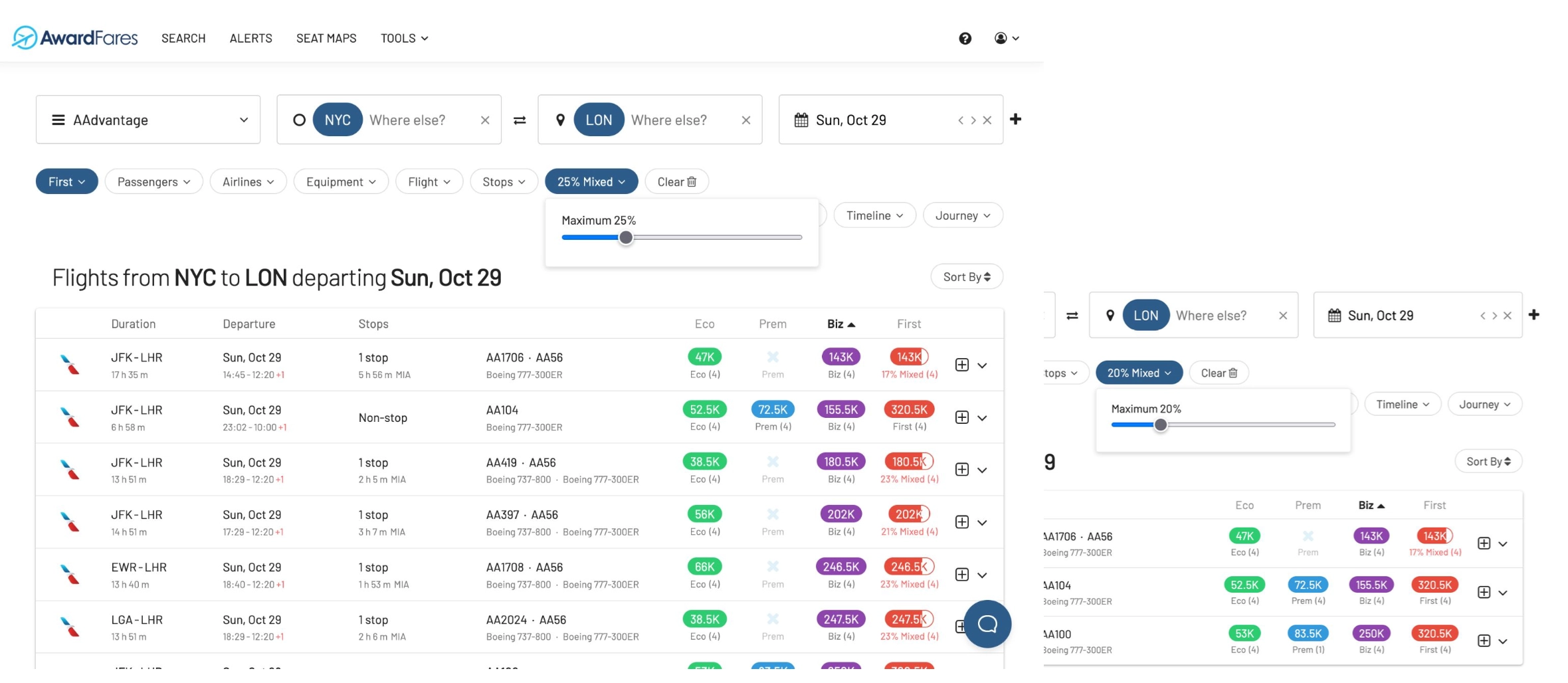
Task: Click Clear filters button in right panel
Action: tap(1219, 373)
